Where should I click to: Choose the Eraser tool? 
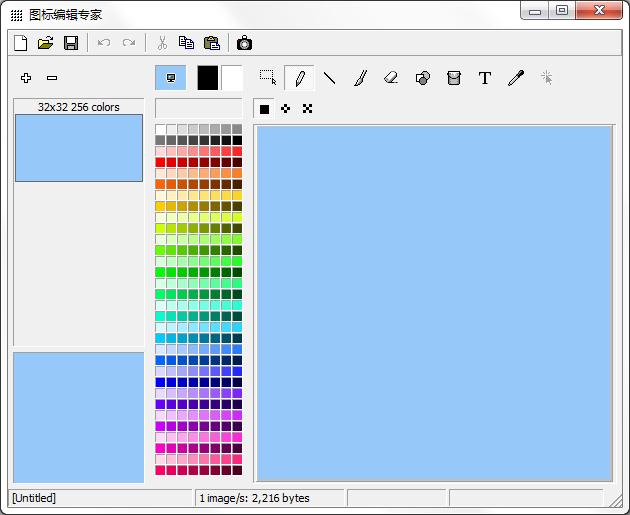[391, 78]
